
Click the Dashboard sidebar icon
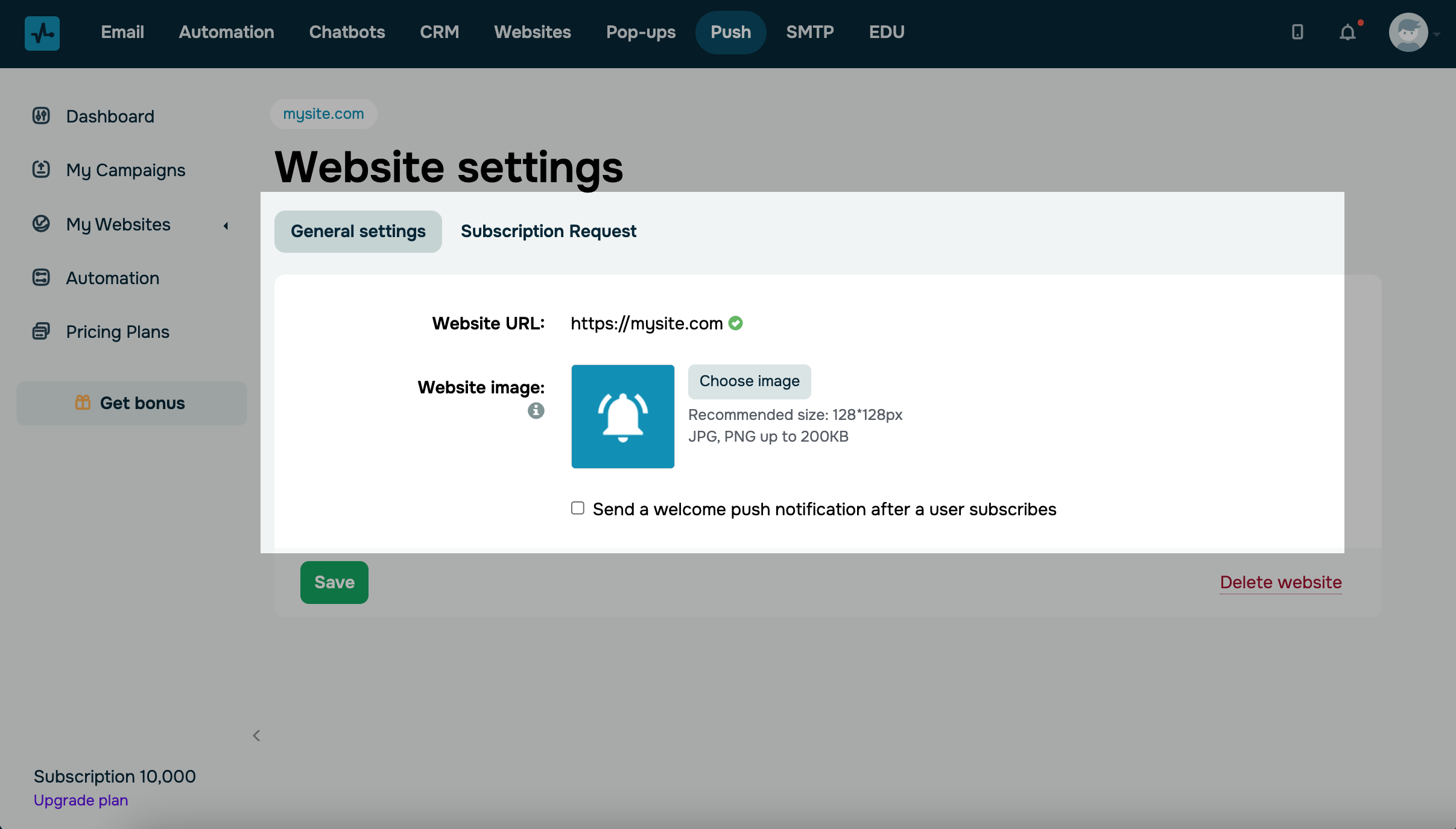tap(41, 115)
